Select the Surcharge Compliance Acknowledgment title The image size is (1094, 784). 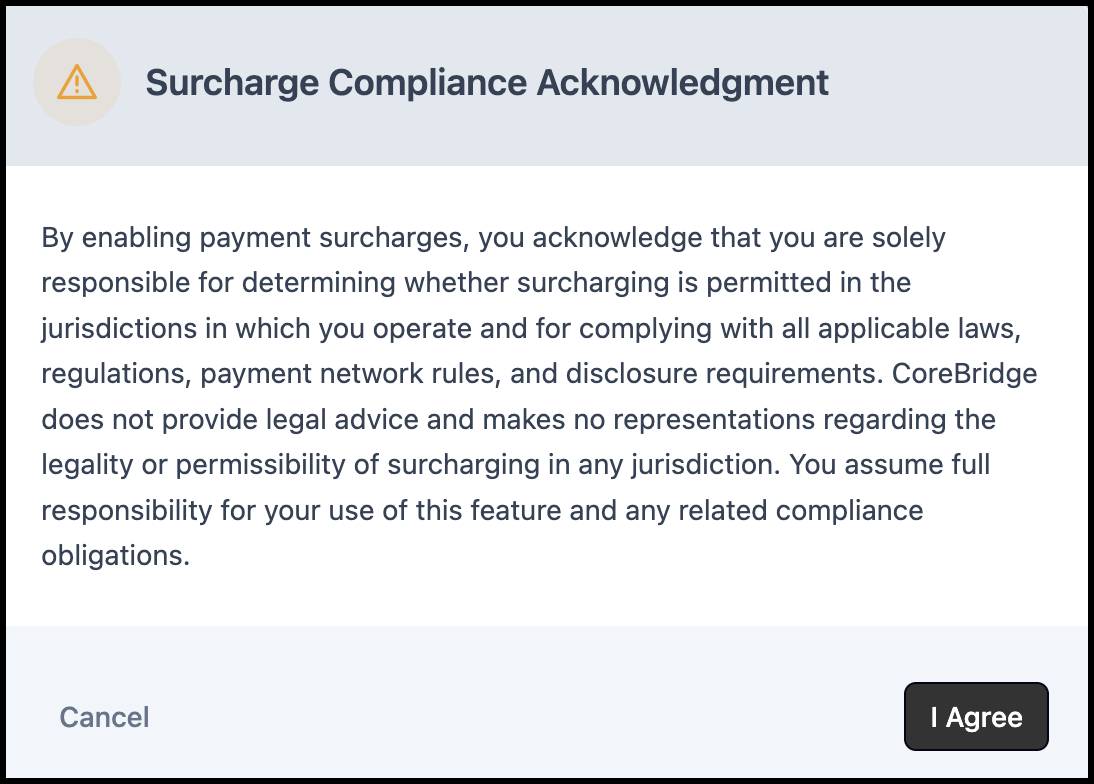coord(486,83)
